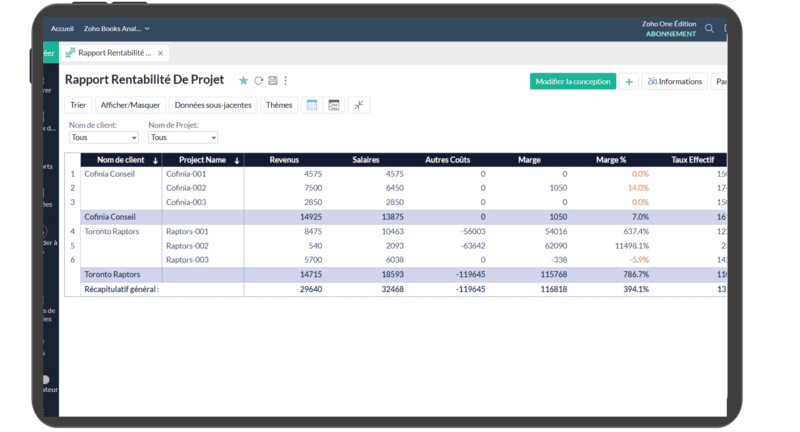Click the save disk icon

[272, 81]
